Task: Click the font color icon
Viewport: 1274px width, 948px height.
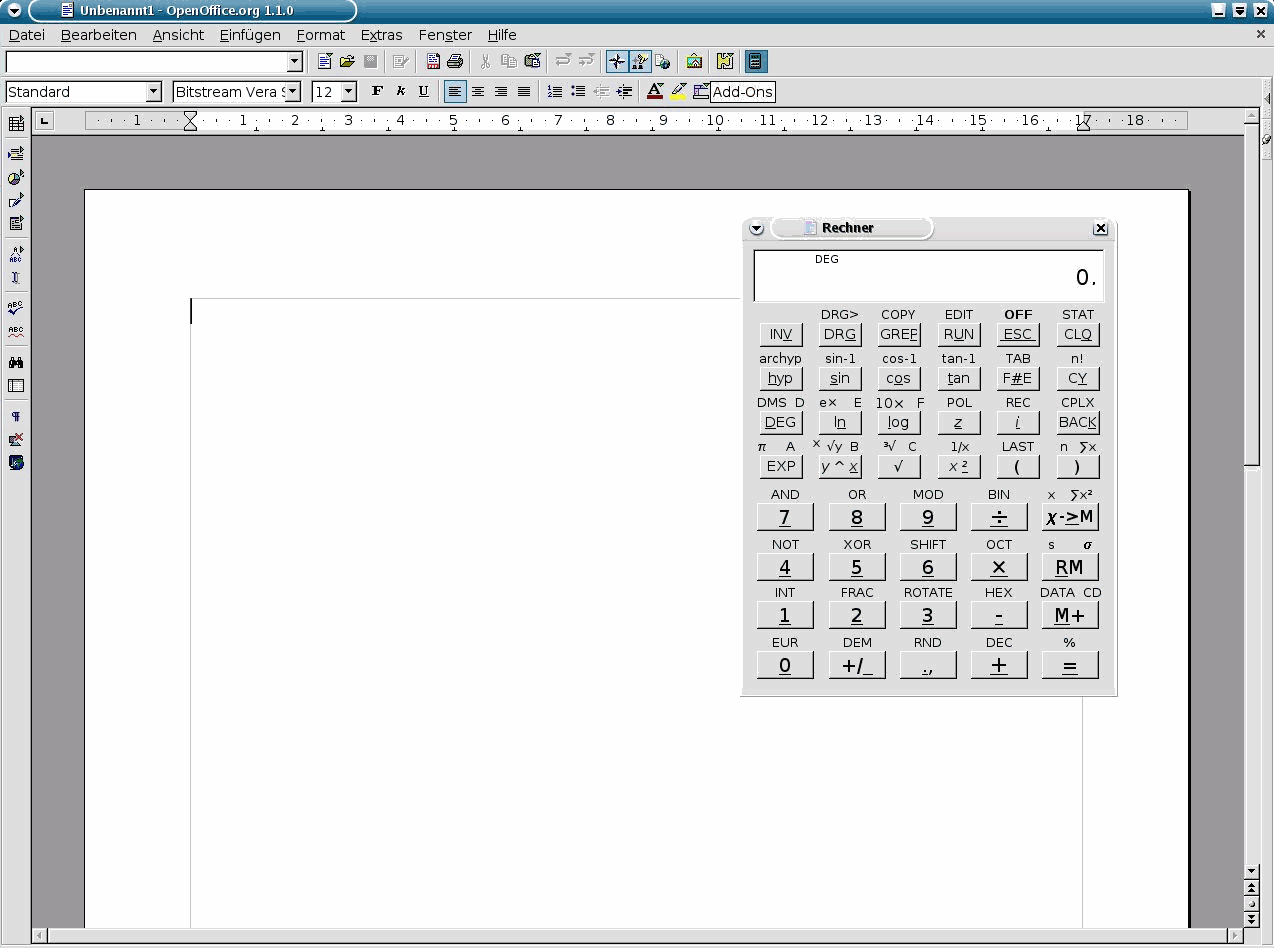Action: pyautogui.click(x=655, y=92)
